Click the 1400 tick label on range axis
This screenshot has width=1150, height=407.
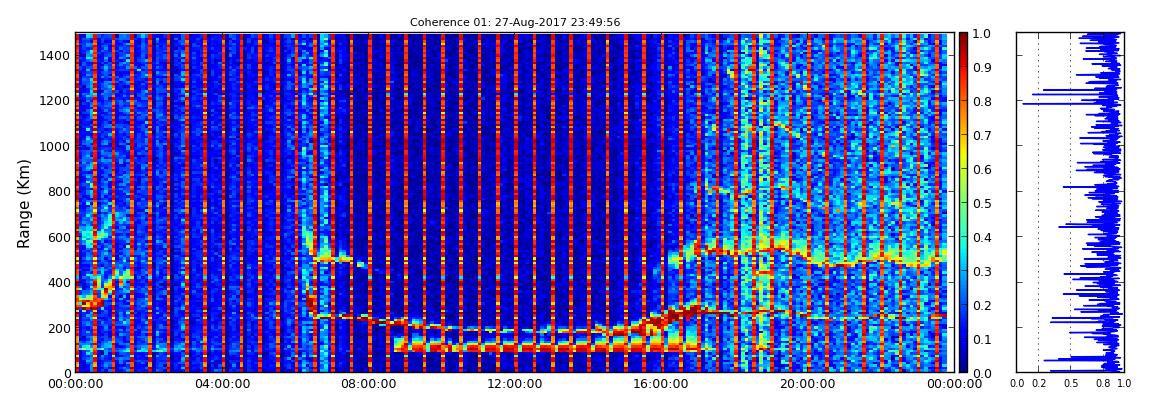(56, 56)
